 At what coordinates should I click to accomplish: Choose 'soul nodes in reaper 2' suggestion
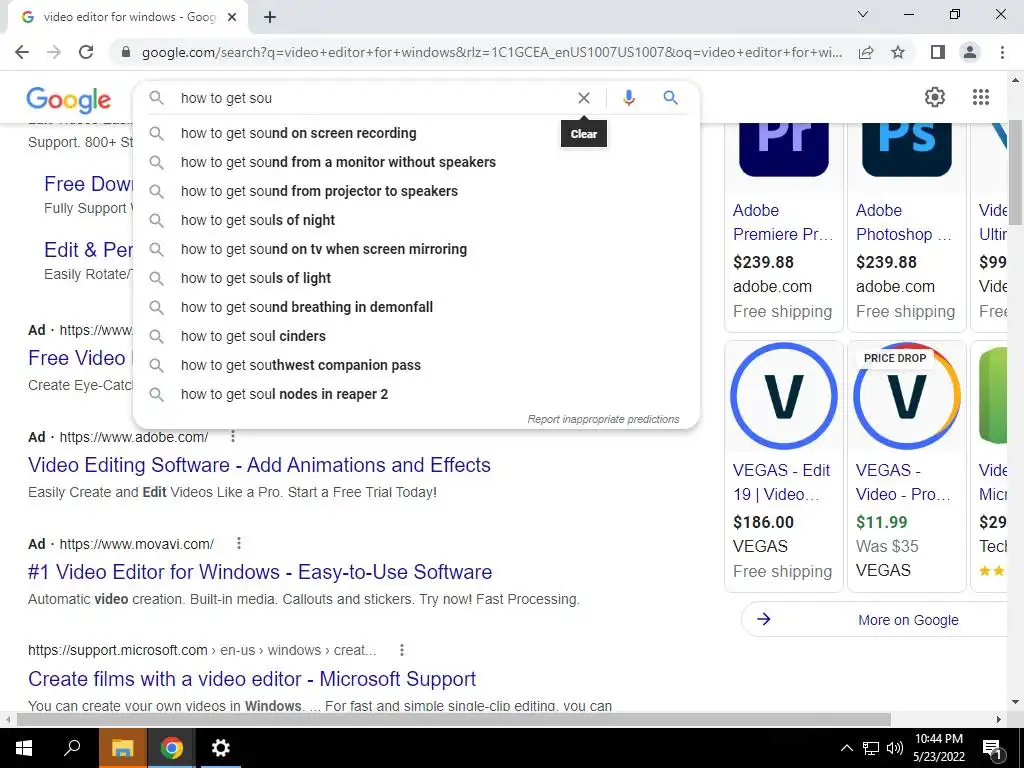tap(416, 394)
